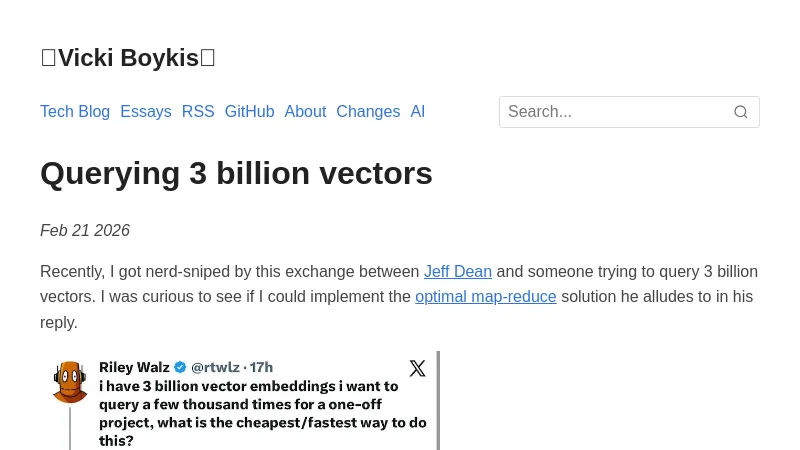Image resolution: width=800 pixels, height=450 pixels.
Task: Click the Riley Walz name in tweet
Action: pyautogui.click(x=134, y=367)
